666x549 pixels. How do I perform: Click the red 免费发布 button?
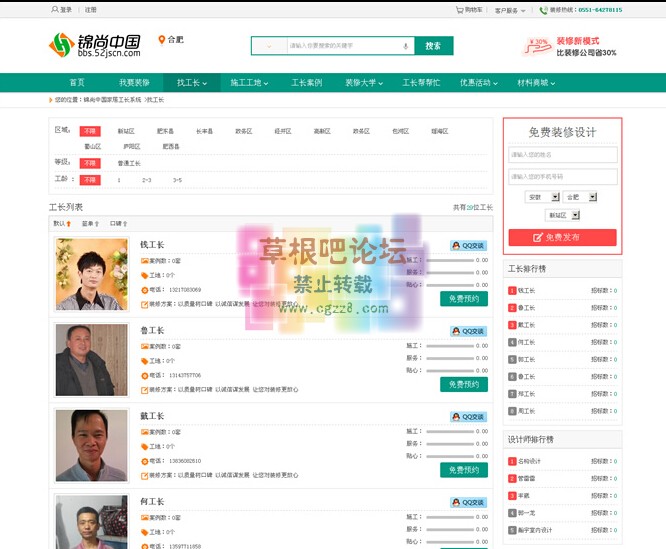point(562,237)
